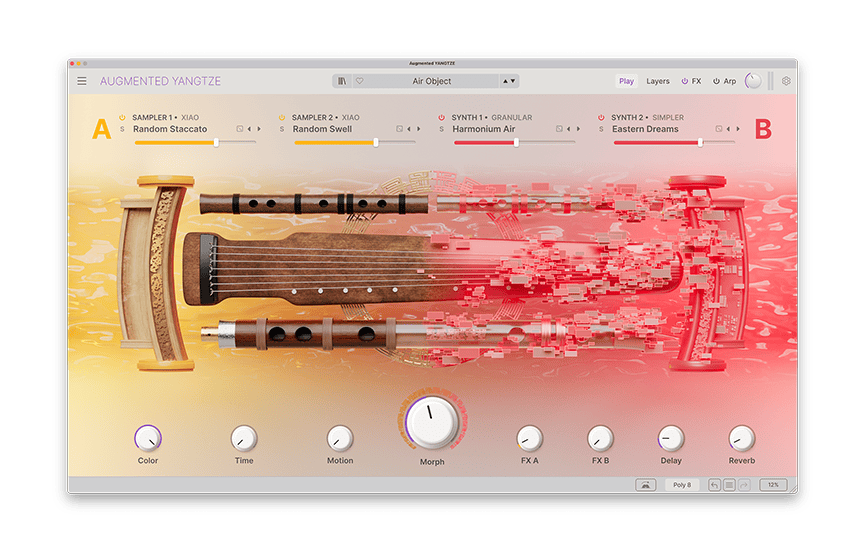Solo the Synth 2 layer
This screenshot has width=867, height=558.
601,129
